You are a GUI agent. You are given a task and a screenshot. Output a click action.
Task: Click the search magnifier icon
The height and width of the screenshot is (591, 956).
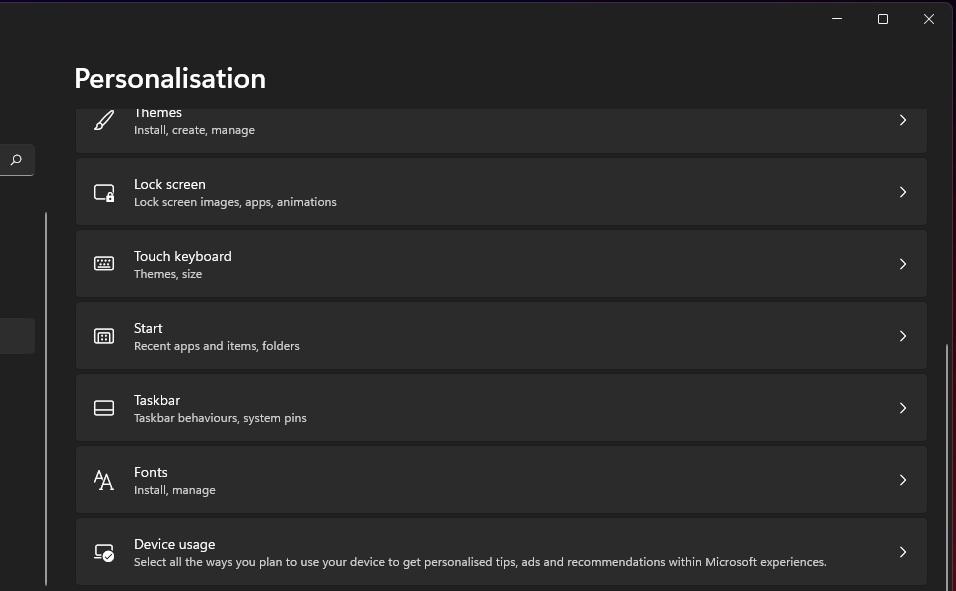coord(16,160)
